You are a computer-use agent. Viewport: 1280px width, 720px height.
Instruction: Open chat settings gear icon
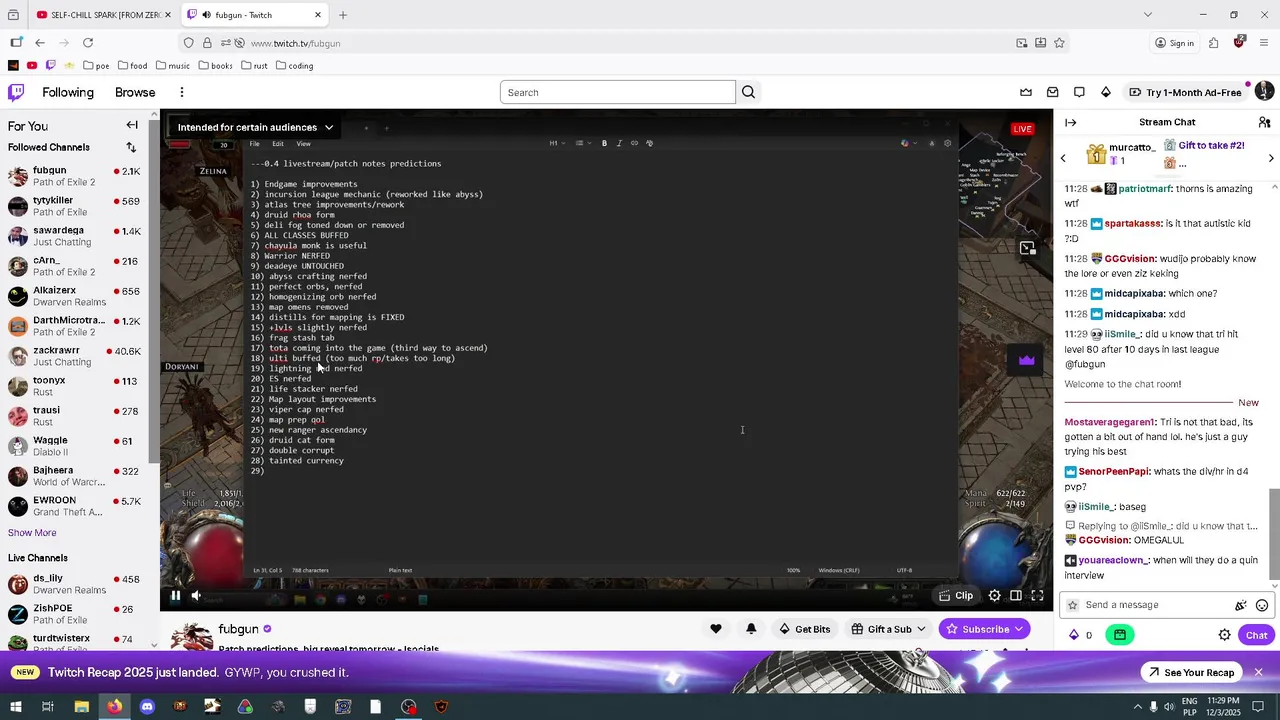(1224, 635)
